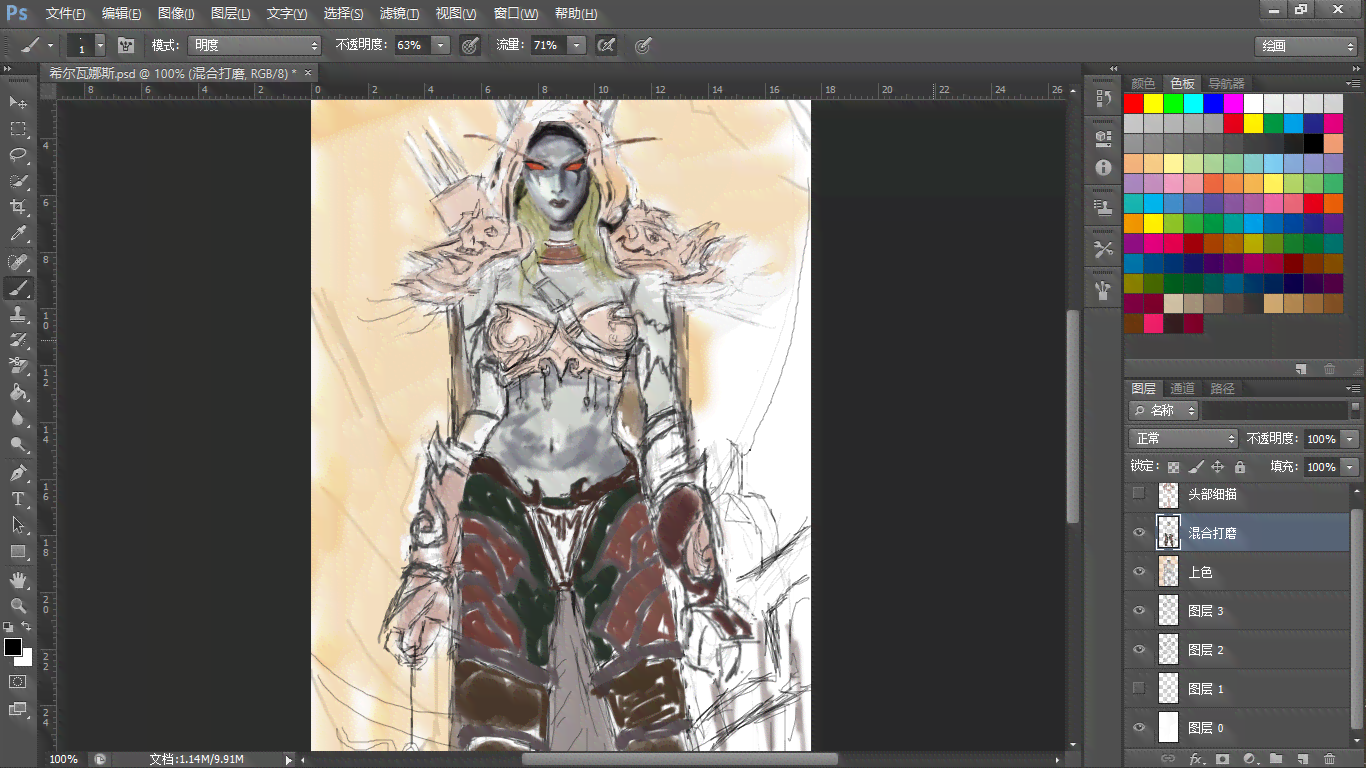Toggle Quick Mask mode in toolbox
This screenshot has width=1366, height=768.
[18, 681]
